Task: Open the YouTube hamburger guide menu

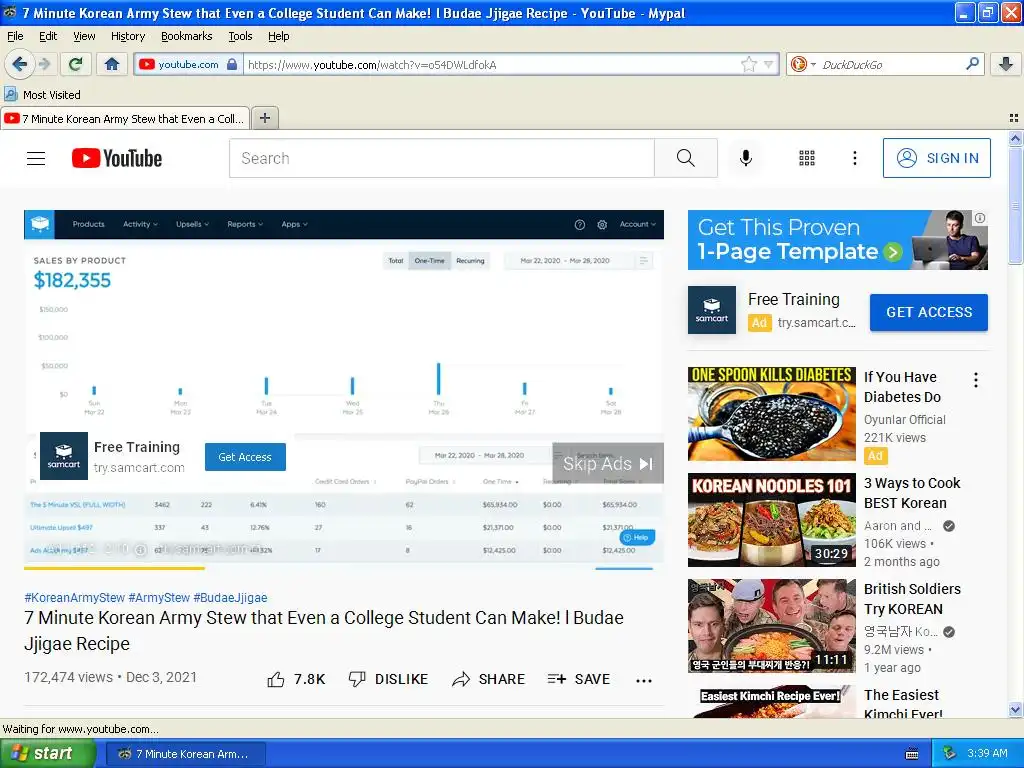Action: [x=36, y=158]
